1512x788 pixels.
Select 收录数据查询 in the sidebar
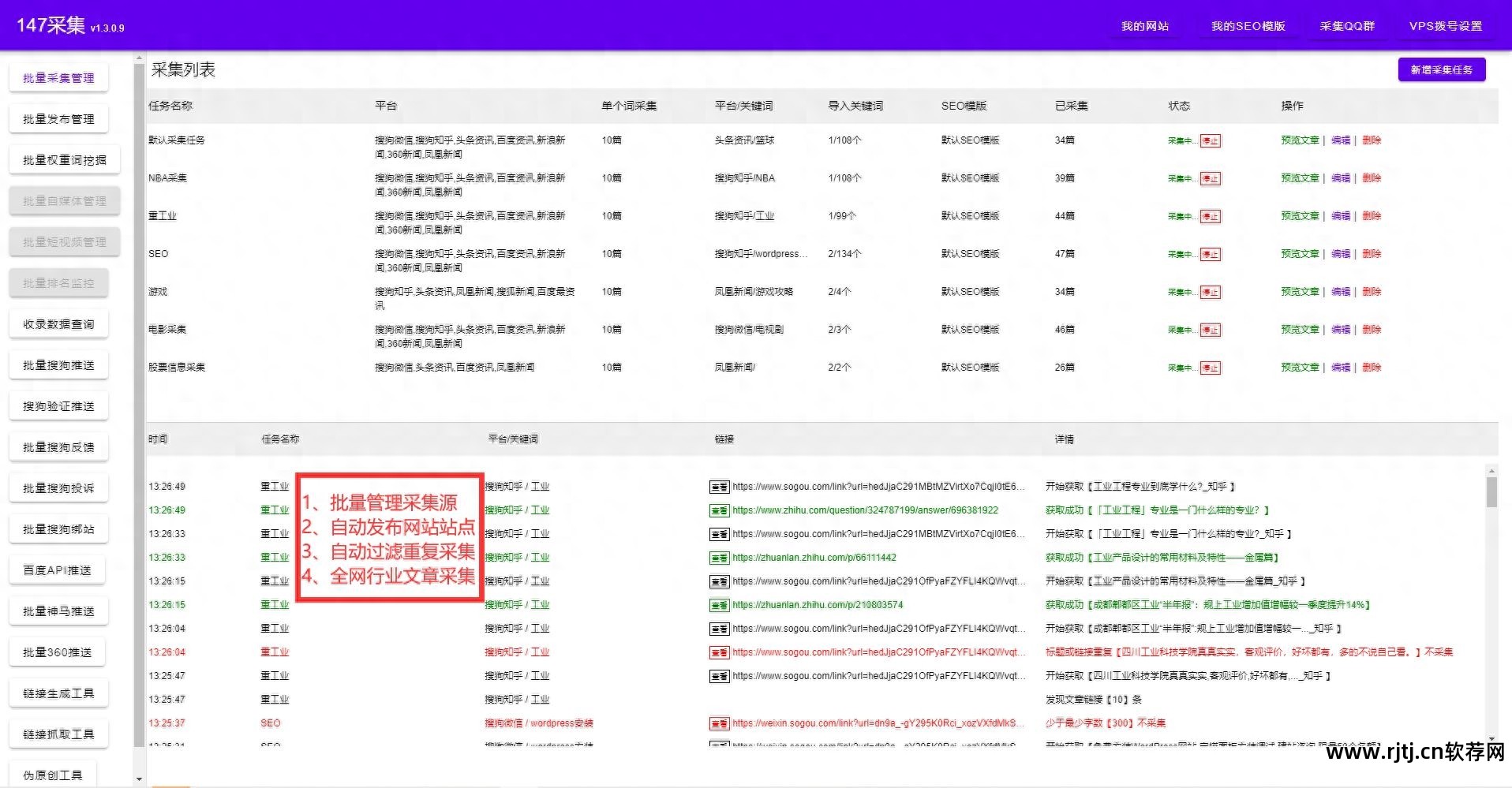[58, 323]
